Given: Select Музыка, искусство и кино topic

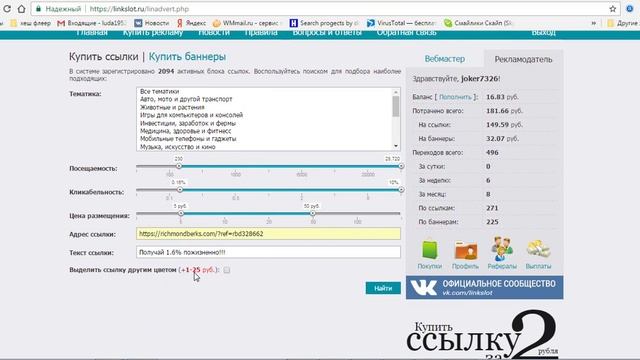Looking at the screenshot, I should pyautogui.click(x=178, y=147).
